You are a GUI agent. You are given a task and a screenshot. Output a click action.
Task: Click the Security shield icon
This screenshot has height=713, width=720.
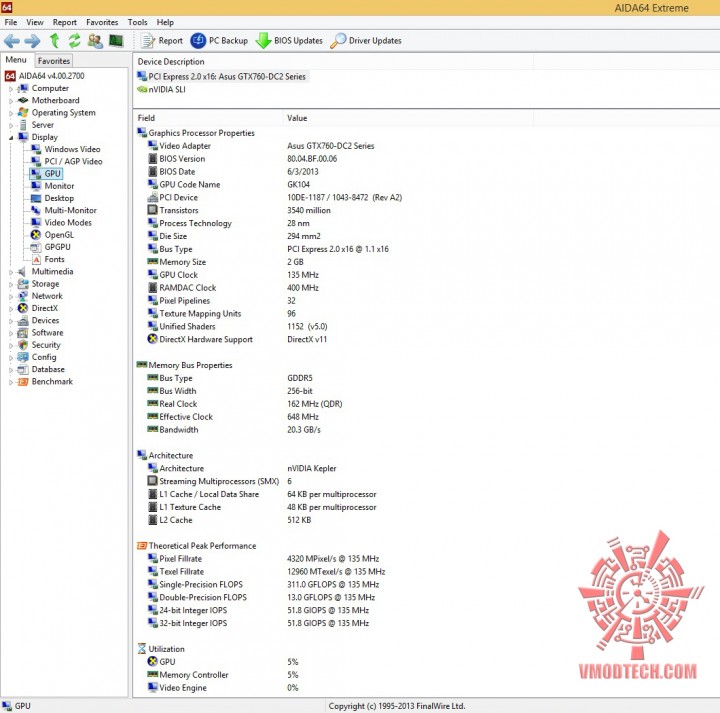[x=23, y=345]
